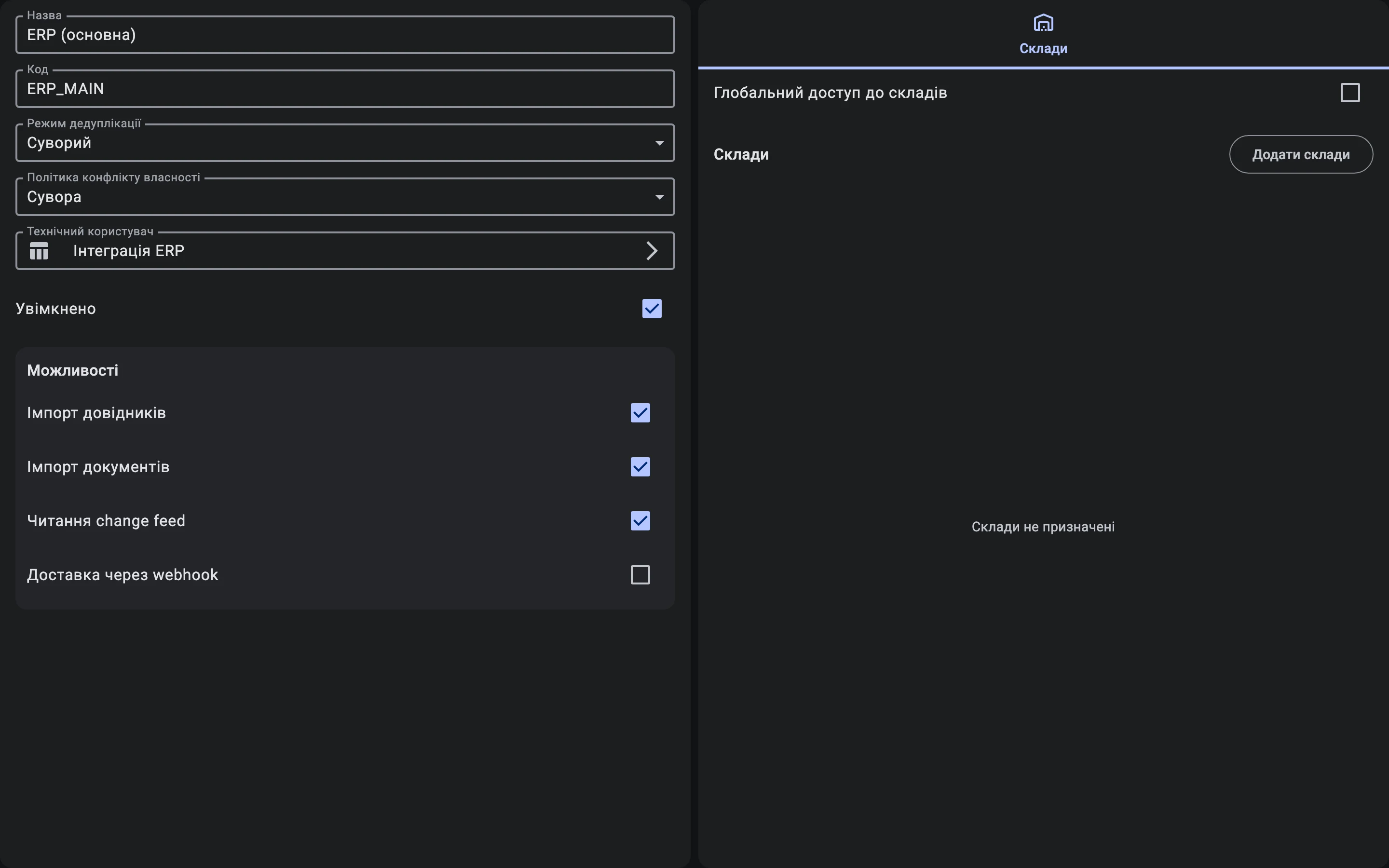Enable Доставка через webhook checkbox
The image size is (1389, 868).
click(640, 575)
